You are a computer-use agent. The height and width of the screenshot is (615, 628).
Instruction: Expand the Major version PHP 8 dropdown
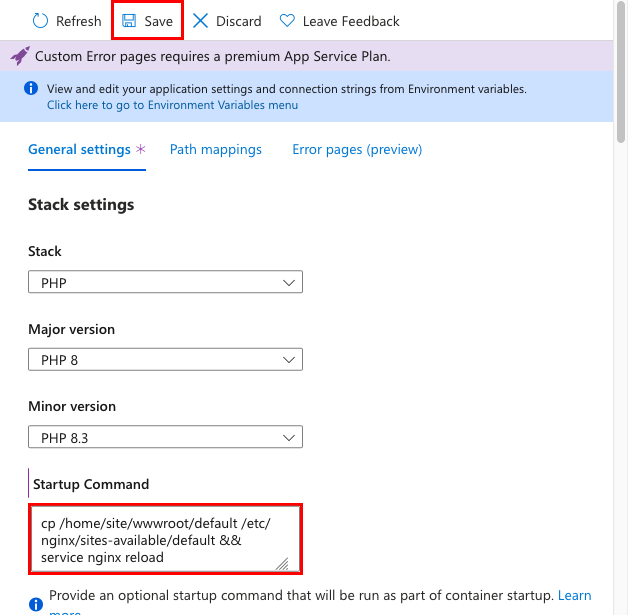point(165,360)
